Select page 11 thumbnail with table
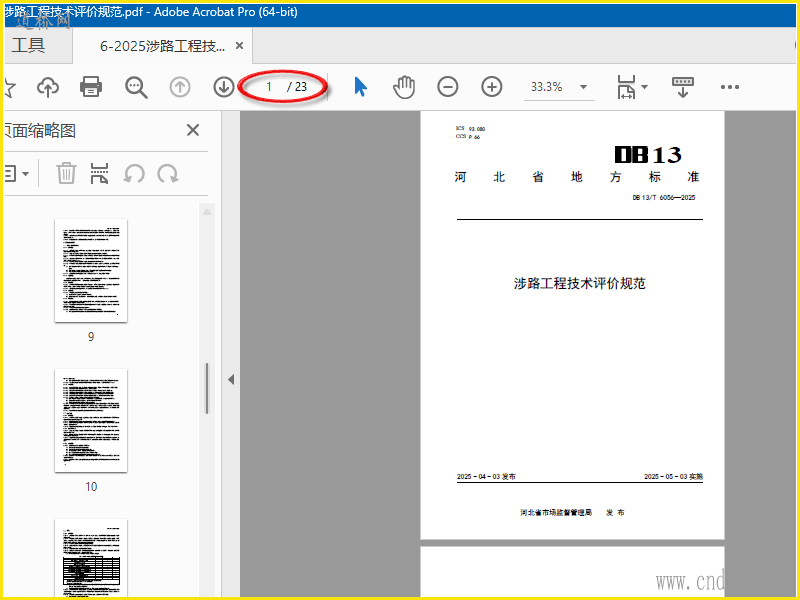The image size is (800, 600). (91, 558)
